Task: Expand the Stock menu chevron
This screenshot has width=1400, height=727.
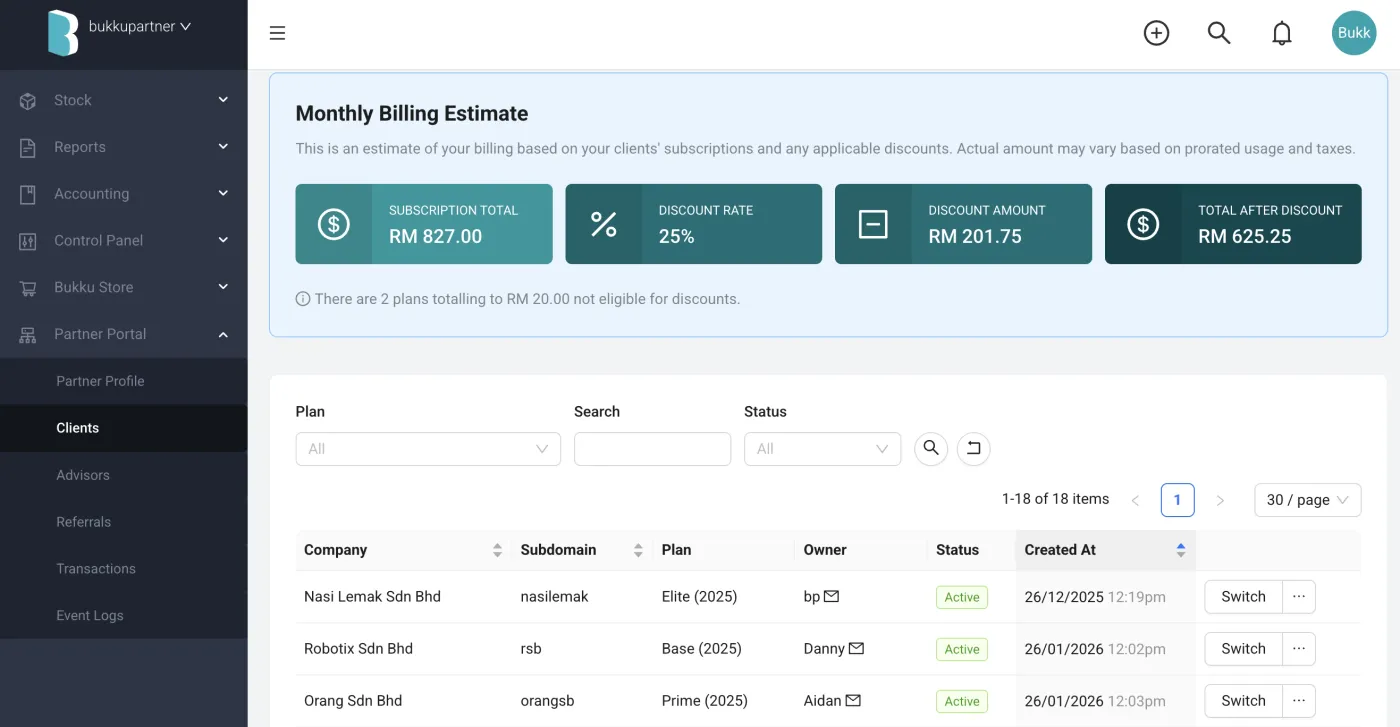Action: coord(223,100)
